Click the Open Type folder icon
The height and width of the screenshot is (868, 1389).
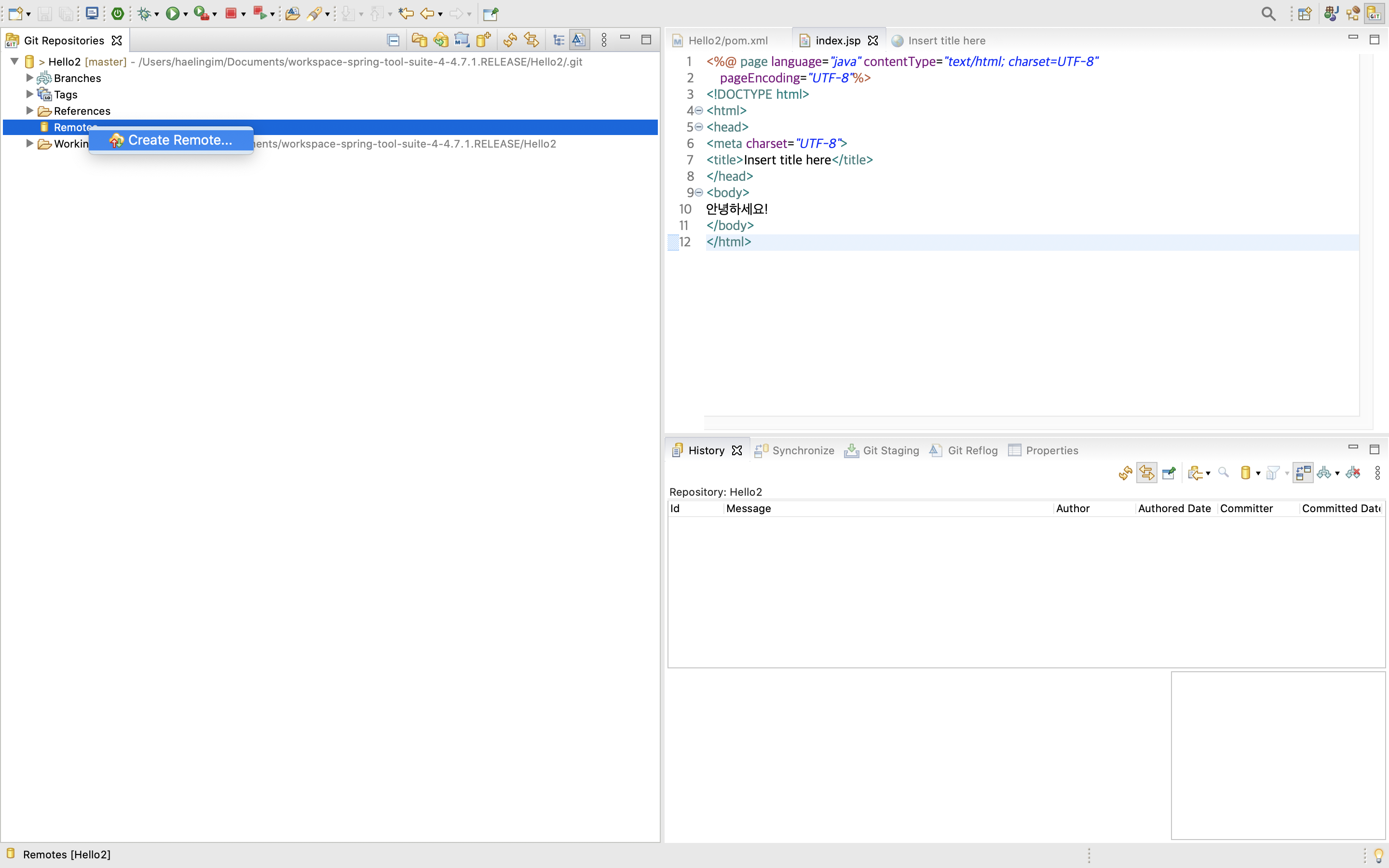tap(293, 13)
